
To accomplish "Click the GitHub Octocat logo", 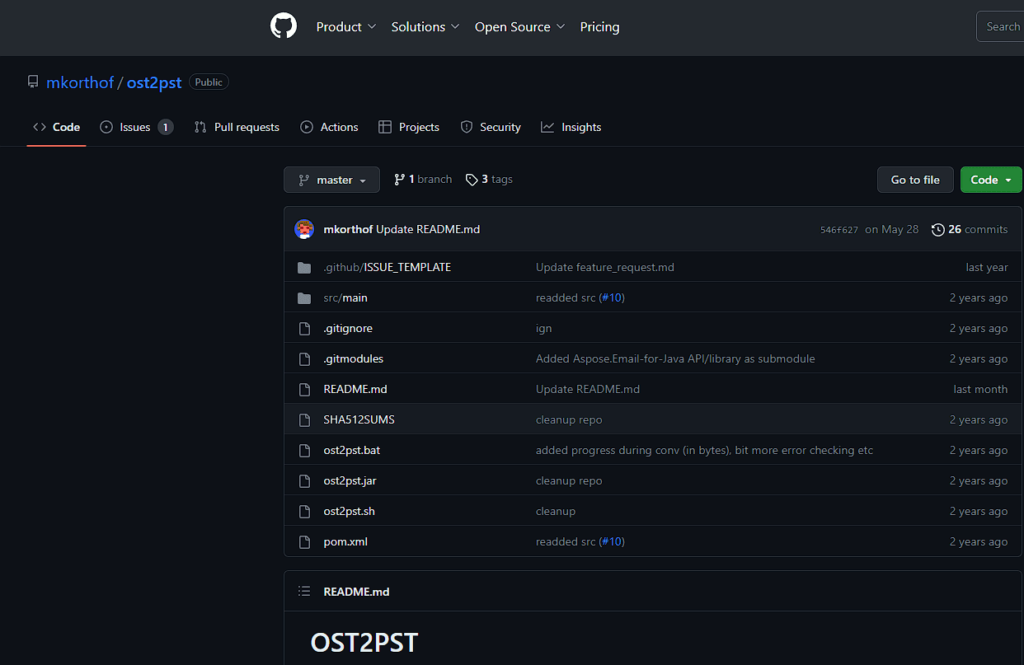I will (283, 27).
